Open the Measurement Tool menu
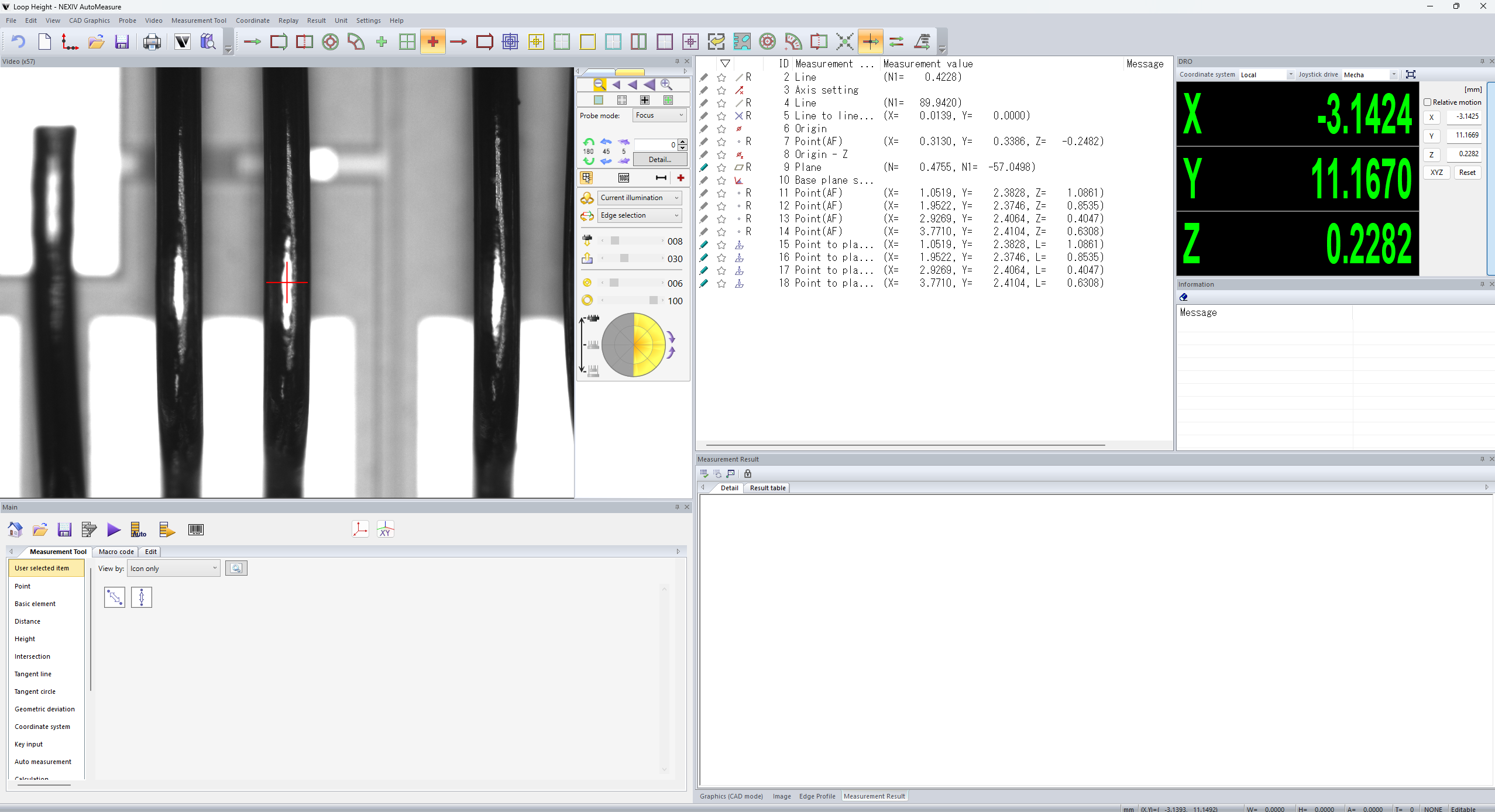Viewport: 1495px width, 812px height. pos(198,20)
